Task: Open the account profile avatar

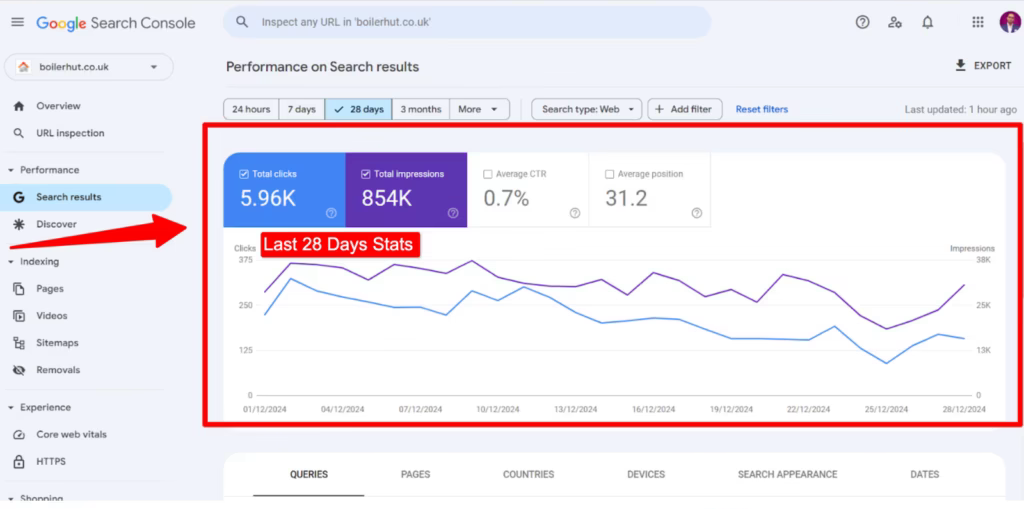Action: 1010,22
